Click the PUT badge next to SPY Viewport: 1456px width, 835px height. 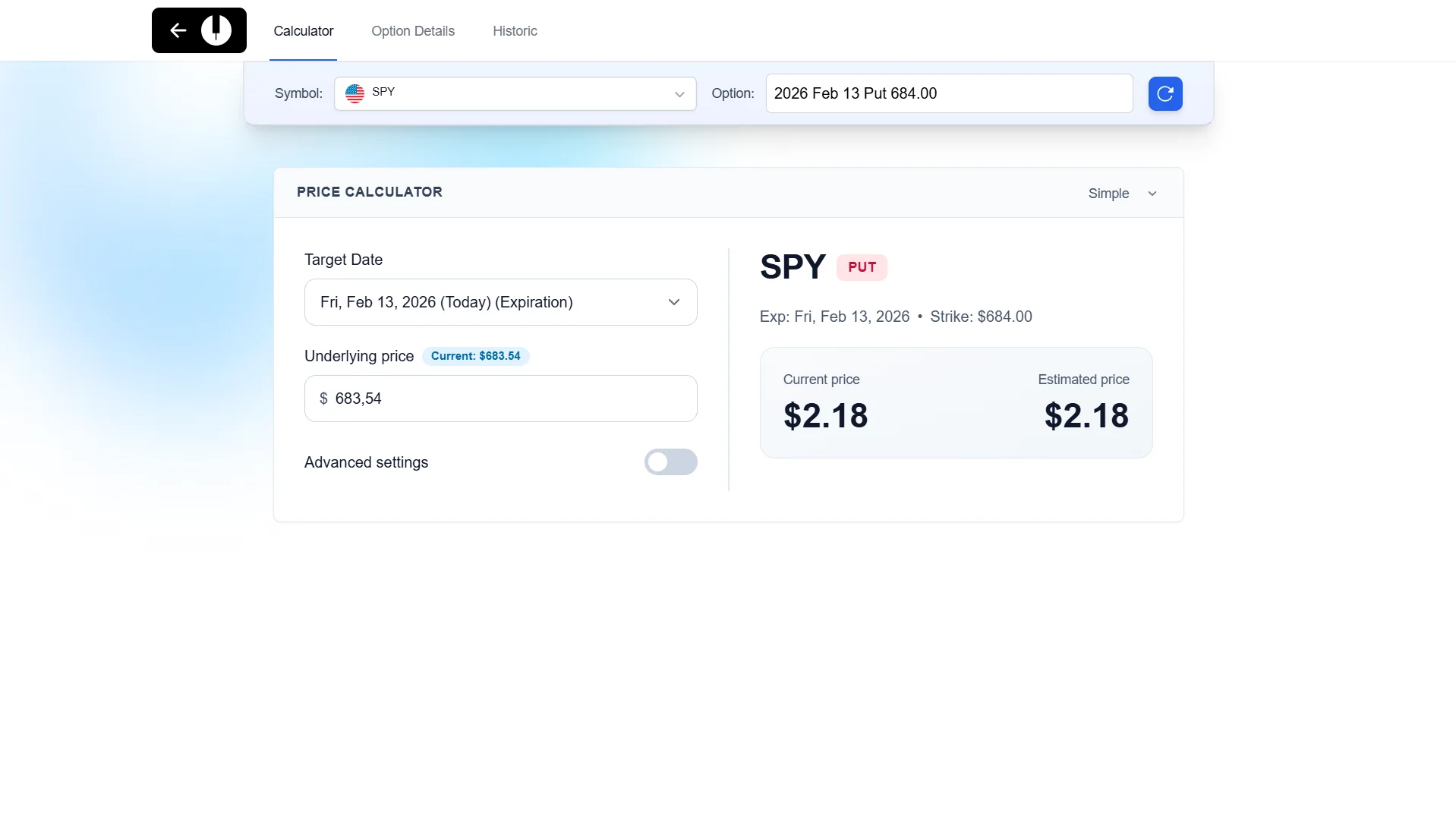point(862,267)
